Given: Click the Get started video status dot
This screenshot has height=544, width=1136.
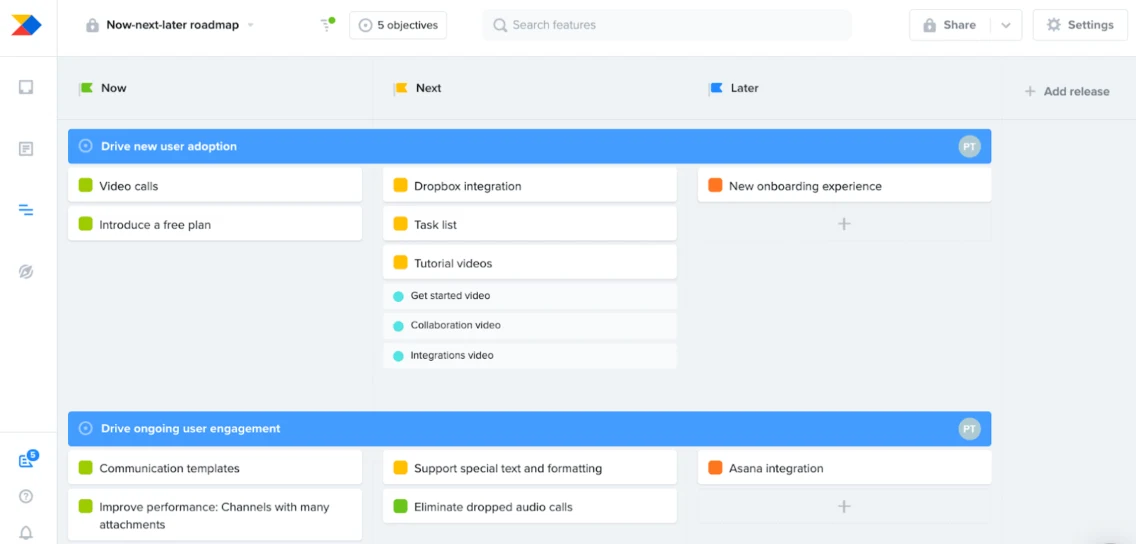Looking at the screenshot, I should 398,296.
